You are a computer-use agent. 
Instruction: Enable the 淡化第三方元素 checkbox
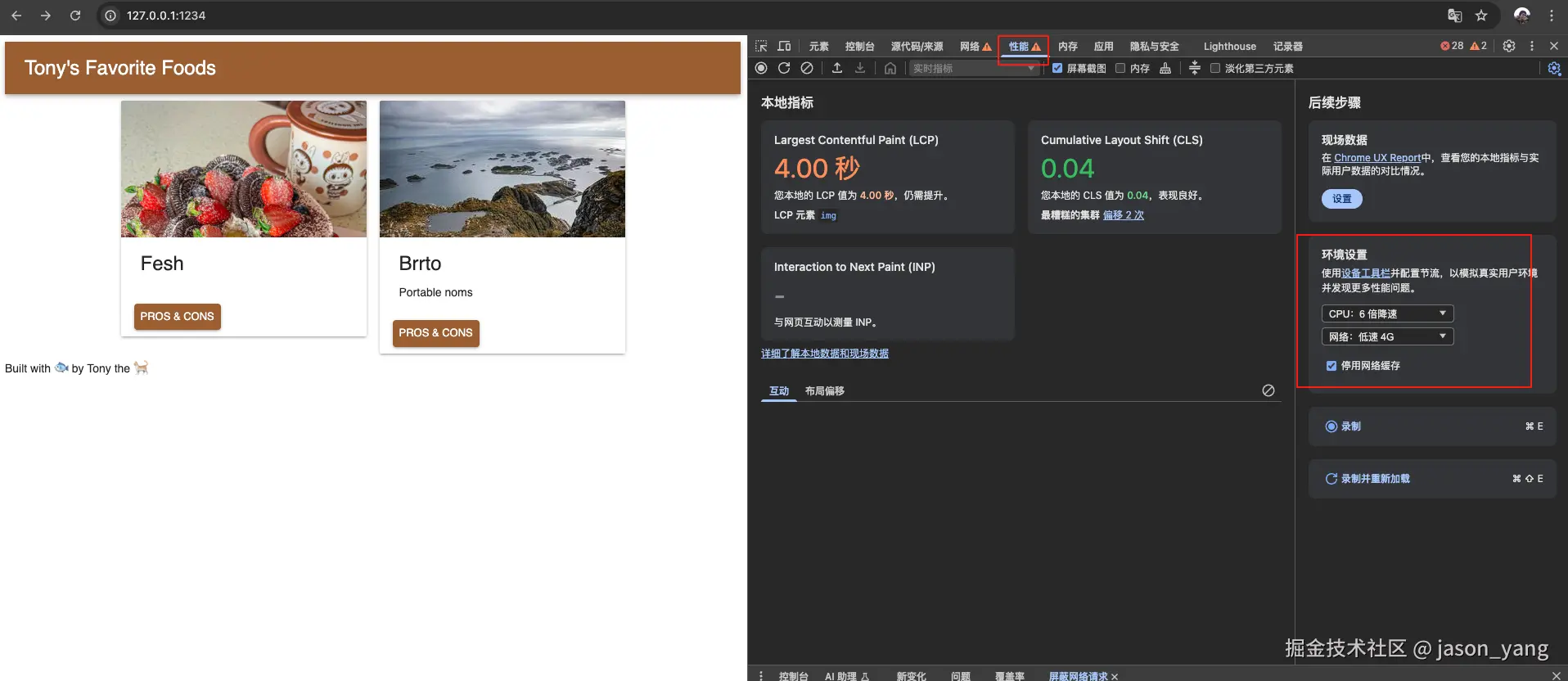[x=1215, y=68]
